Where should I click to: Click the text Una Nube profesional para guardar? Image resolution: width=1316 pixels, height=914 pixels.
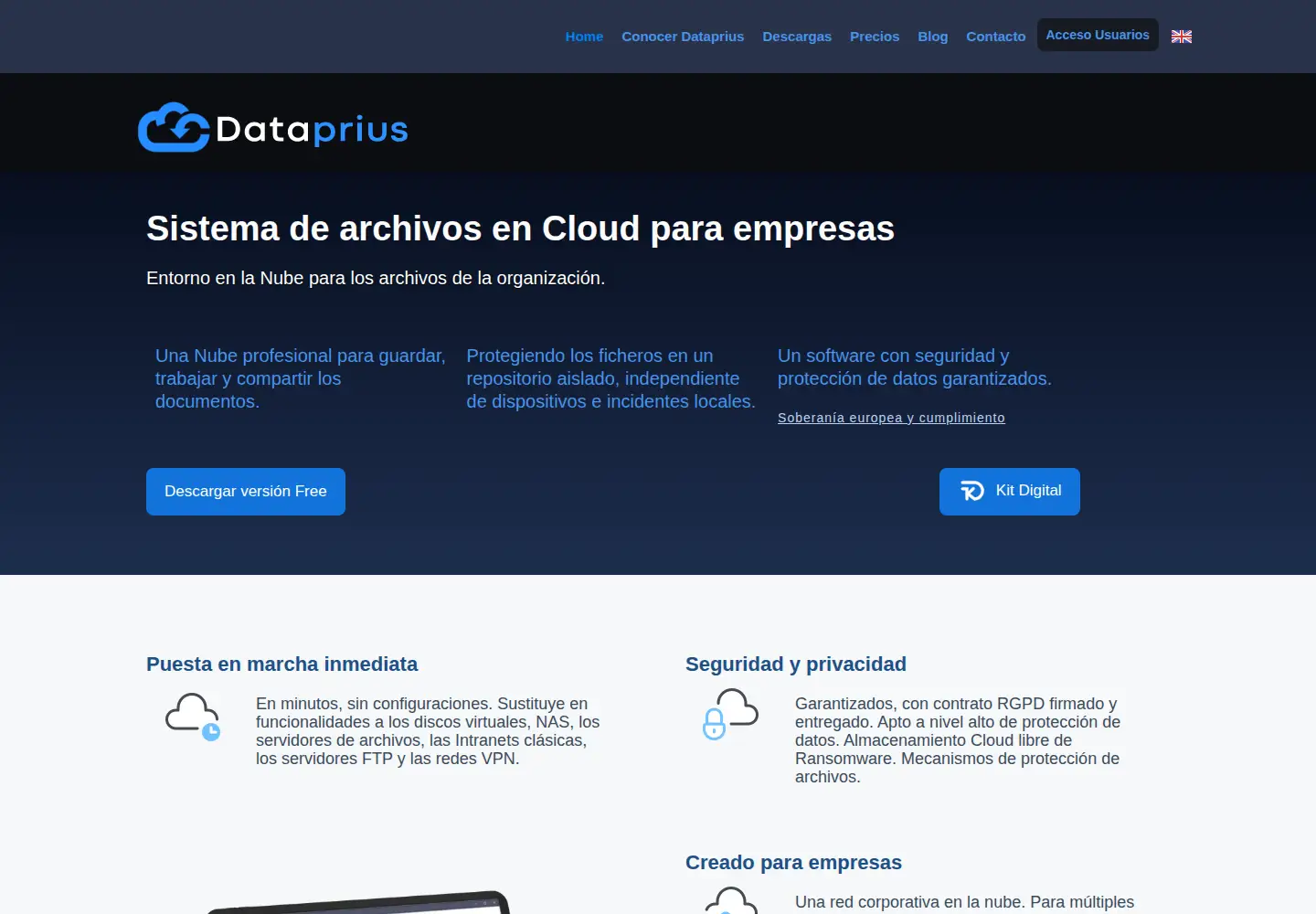pyautogui.click(x=301, y=378)
